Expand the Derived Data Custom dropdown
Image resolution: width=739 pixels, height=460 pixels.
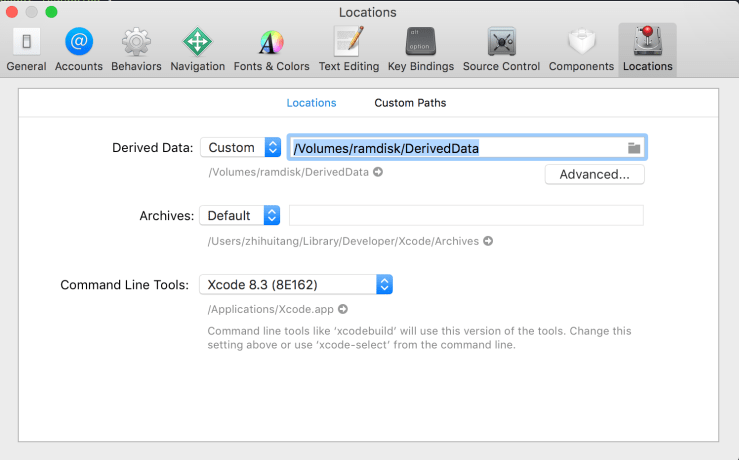(x=241, y=148)
